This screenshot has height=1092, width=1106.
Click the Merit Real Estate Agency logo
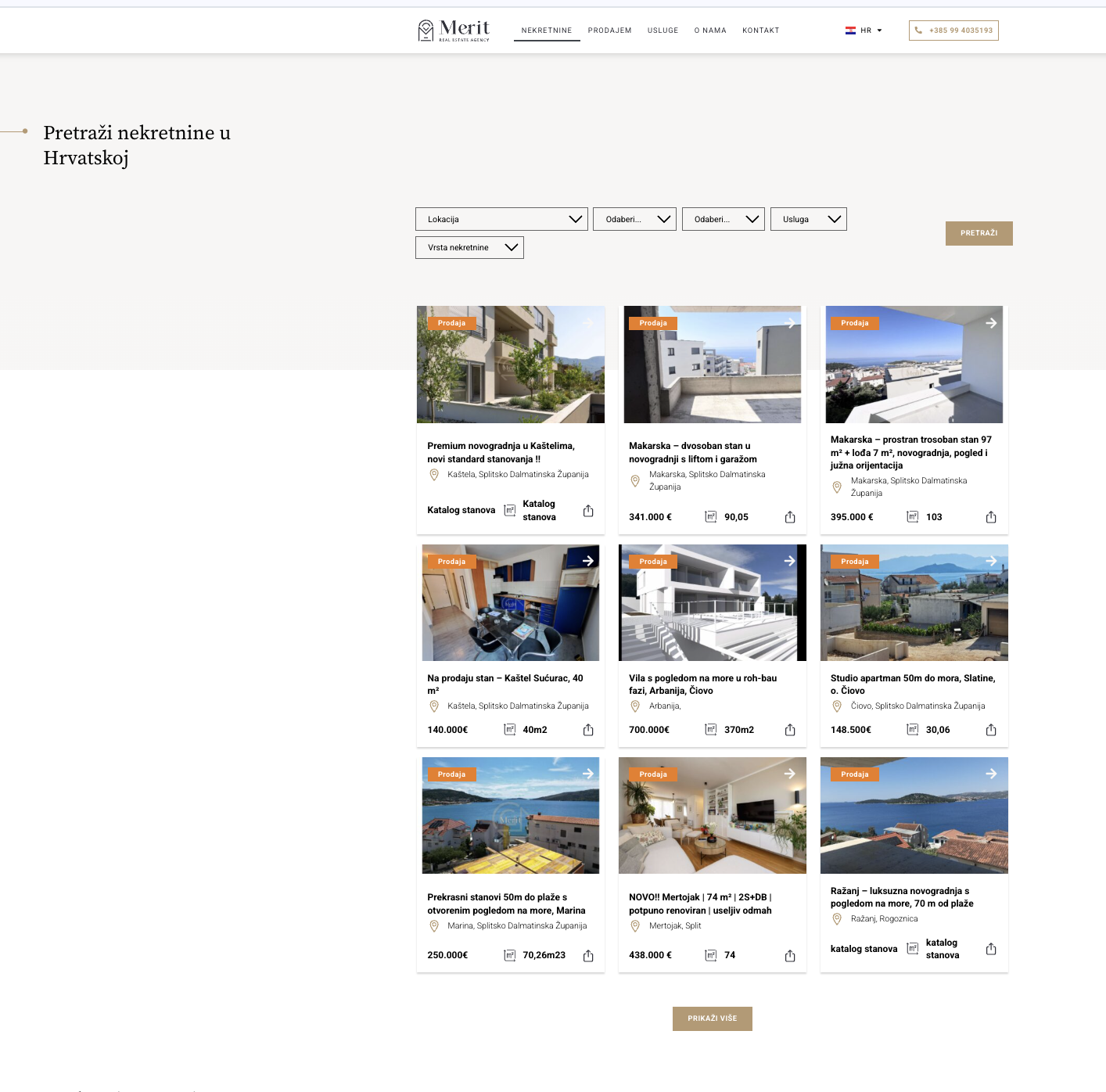tap(454, 31)
